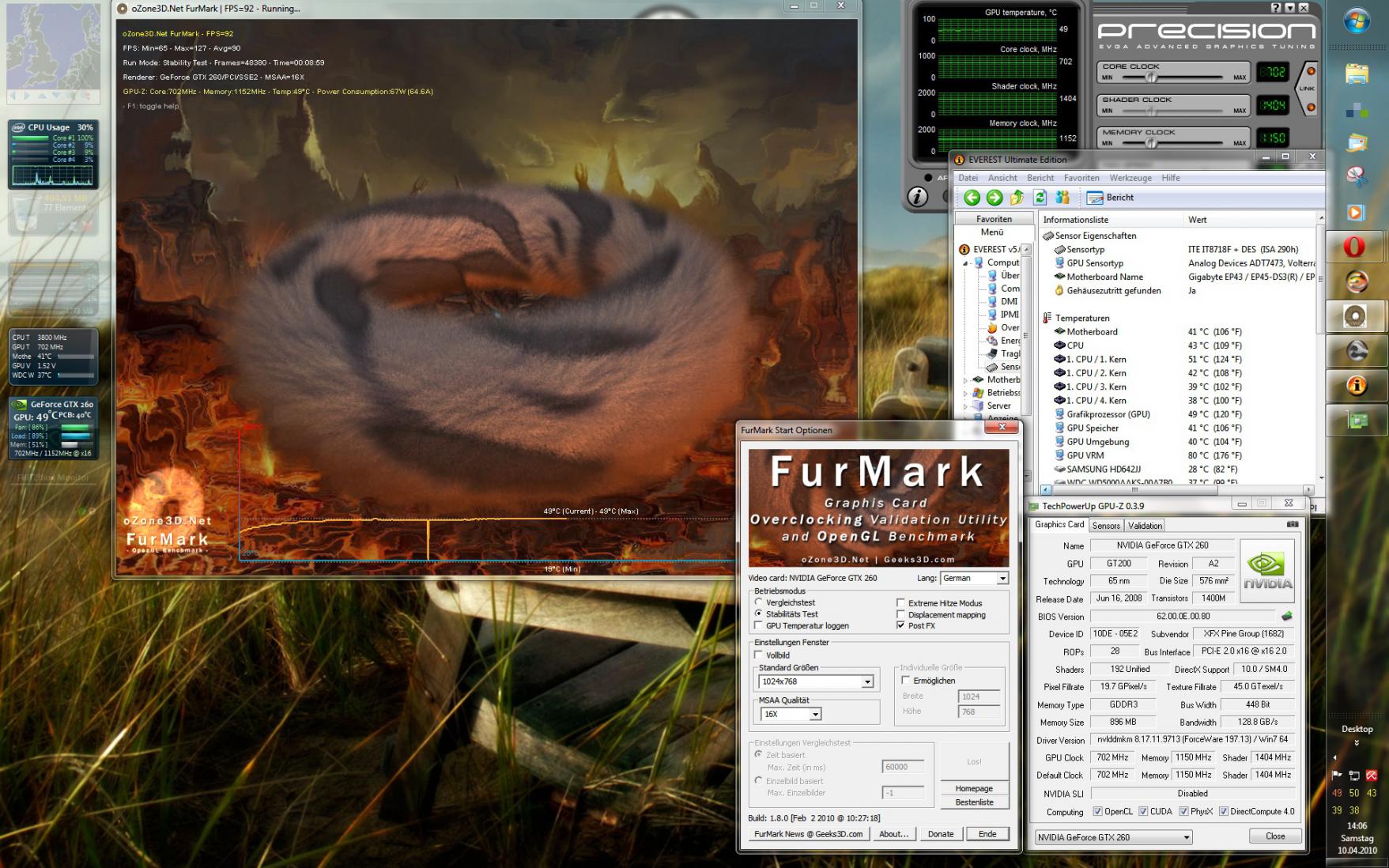Open FurMark News @ Geeks3D.com
The height and width of the screenshot is (868, 1389).
(809, 834)
